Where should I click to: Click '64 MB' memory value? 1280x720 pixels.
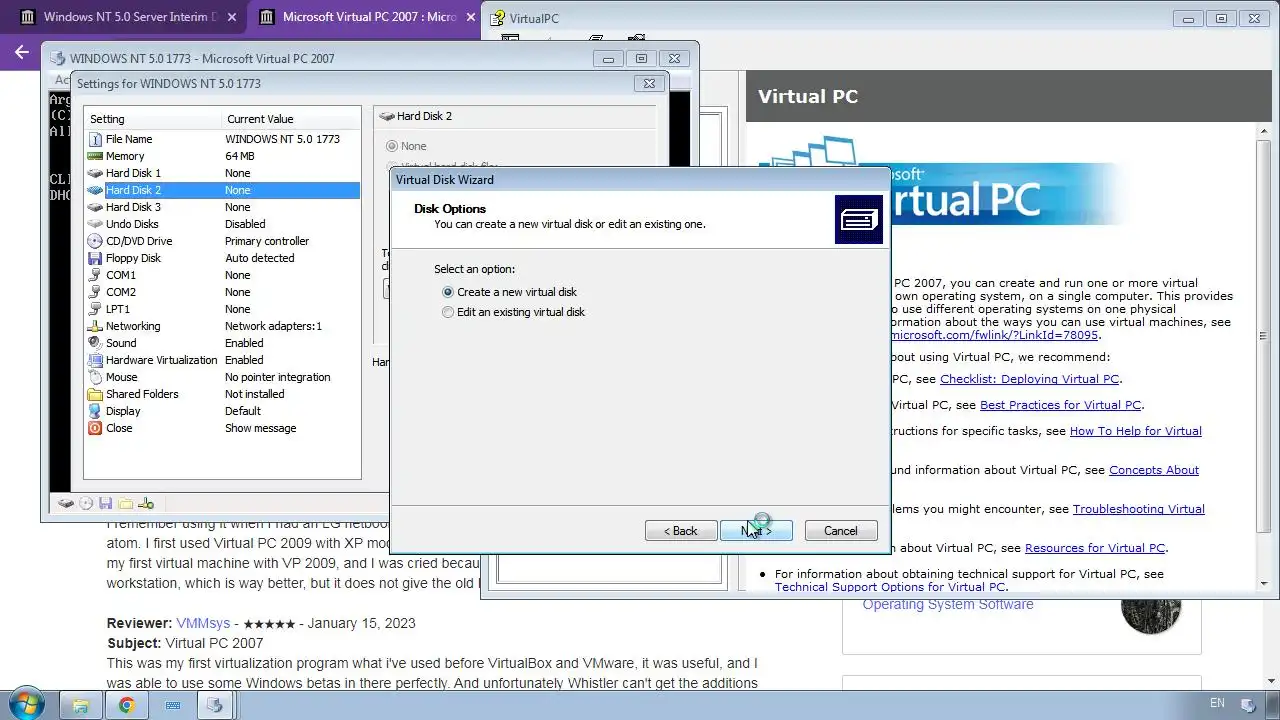coord(240,156)
